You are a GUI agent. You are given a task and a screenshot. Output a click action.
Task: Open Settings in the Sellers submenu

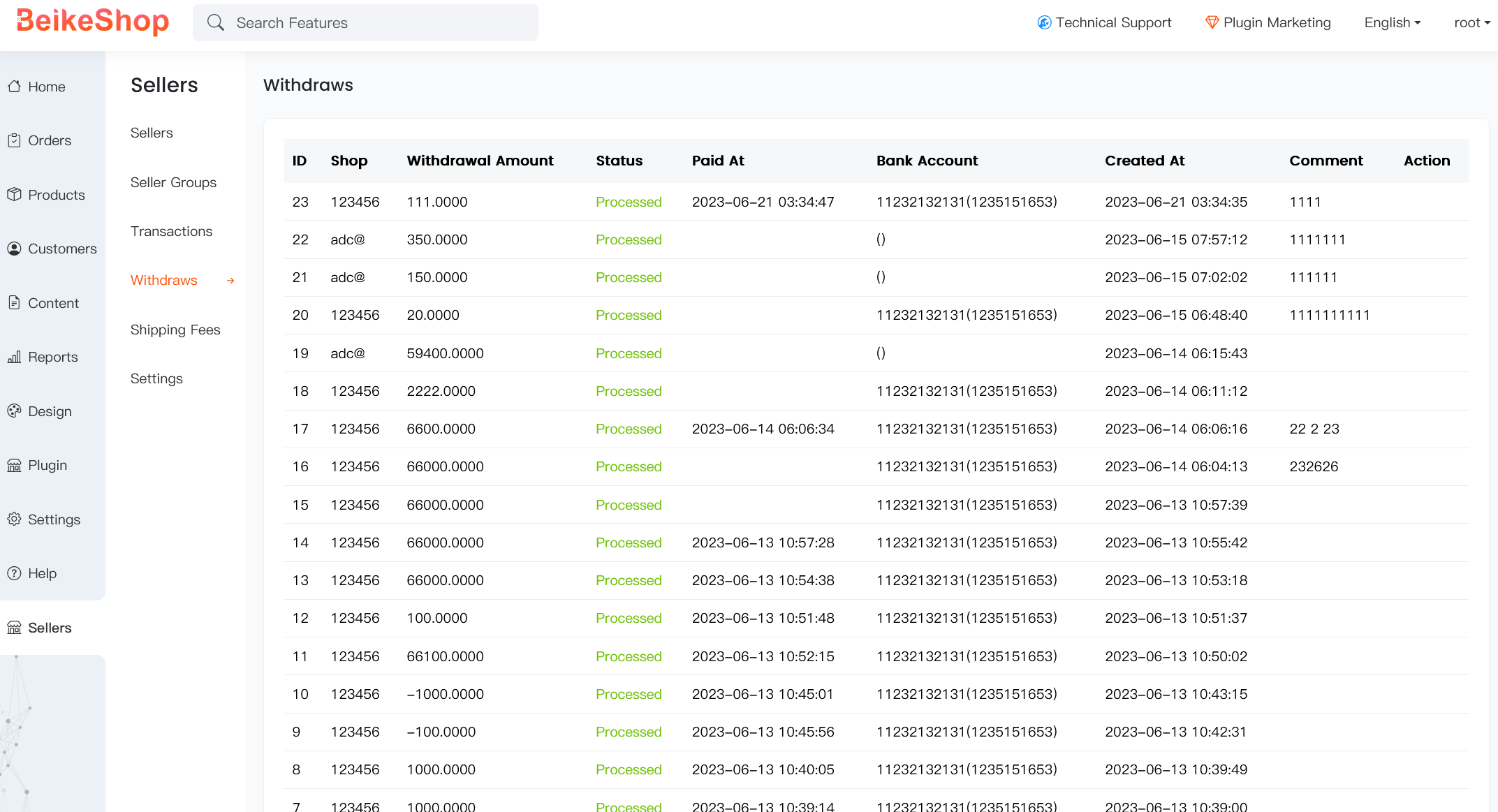click(156, 378)
